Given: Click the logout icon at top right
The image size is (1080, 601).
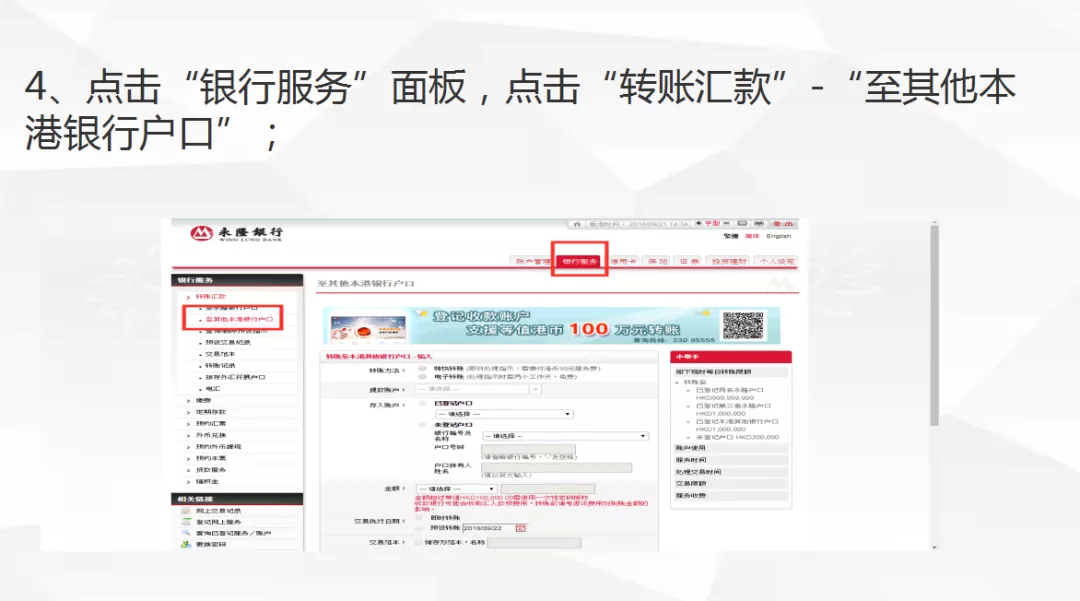Looking at the screenshot, I should 782,223.
